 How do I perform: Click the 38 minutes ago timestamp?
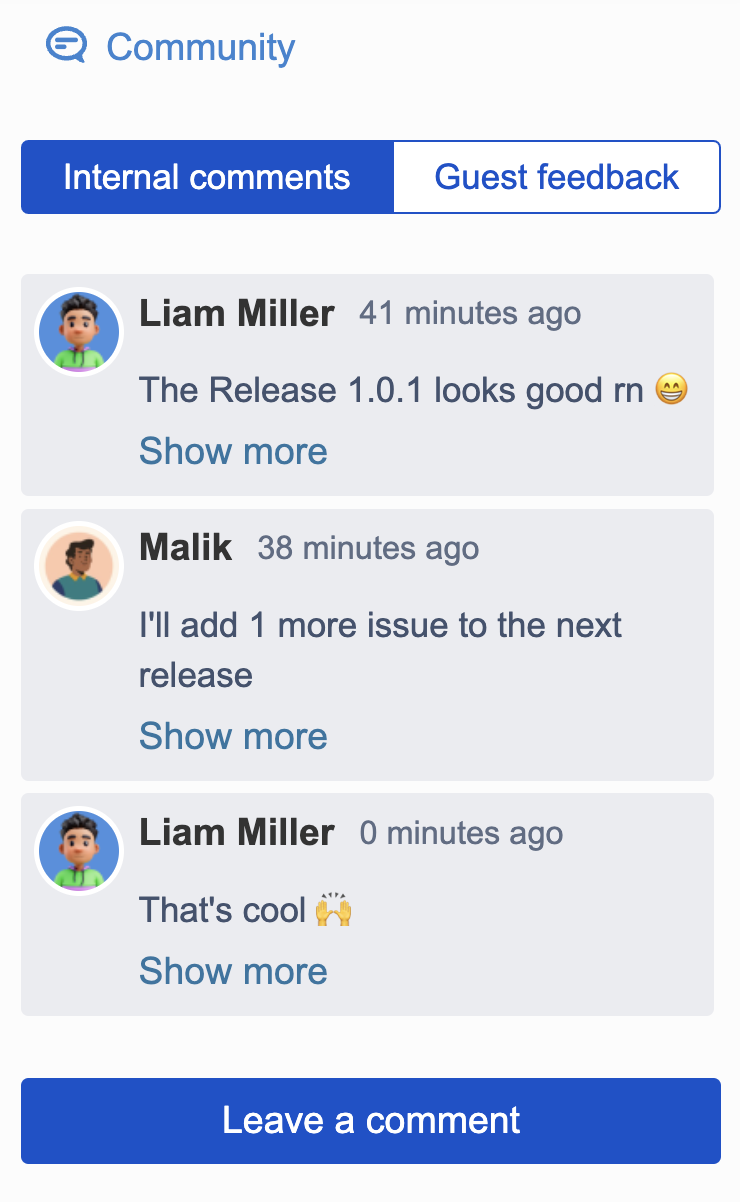coord(368,548)
